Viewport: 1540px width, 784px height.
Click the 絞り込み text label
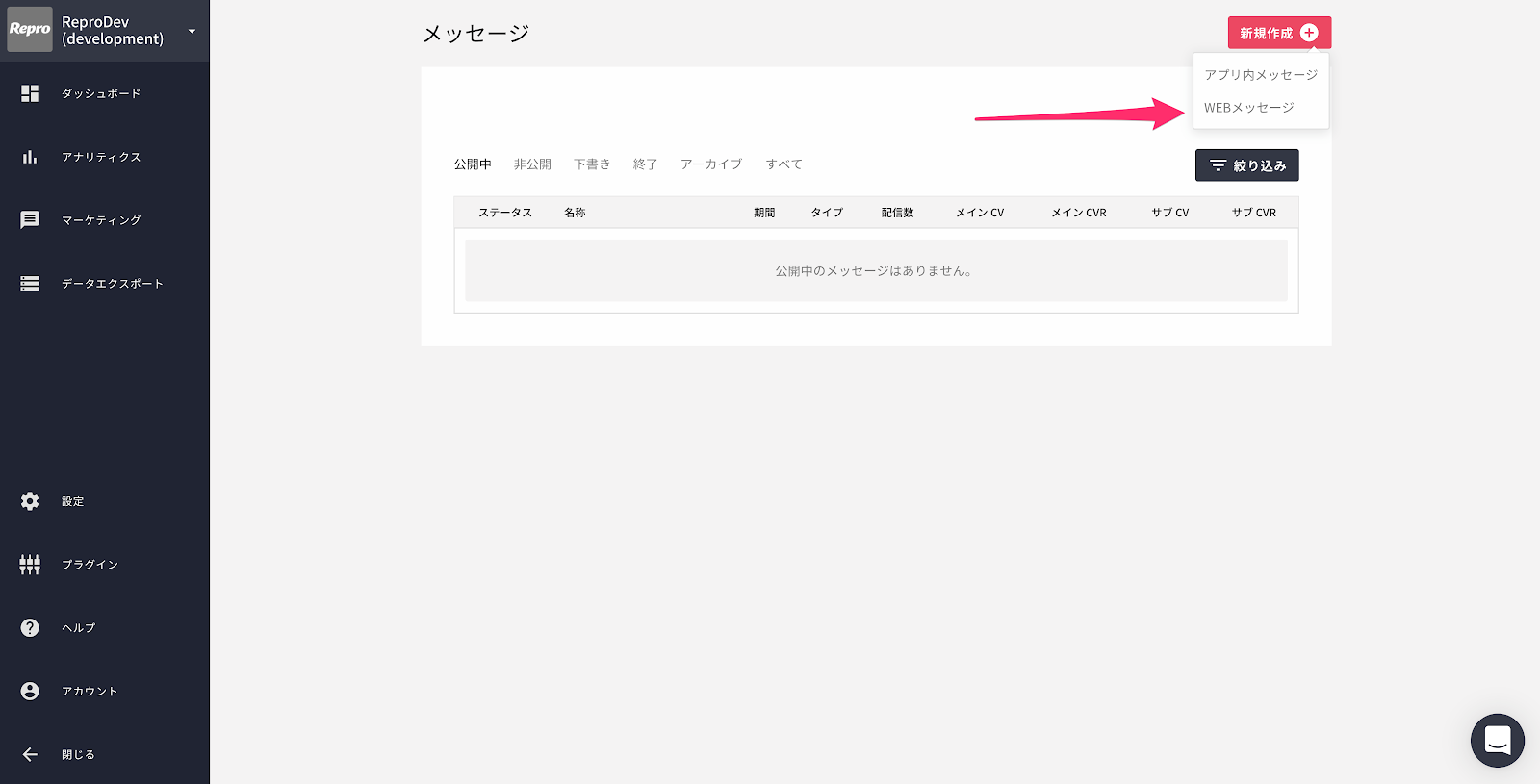(1260, 165)
